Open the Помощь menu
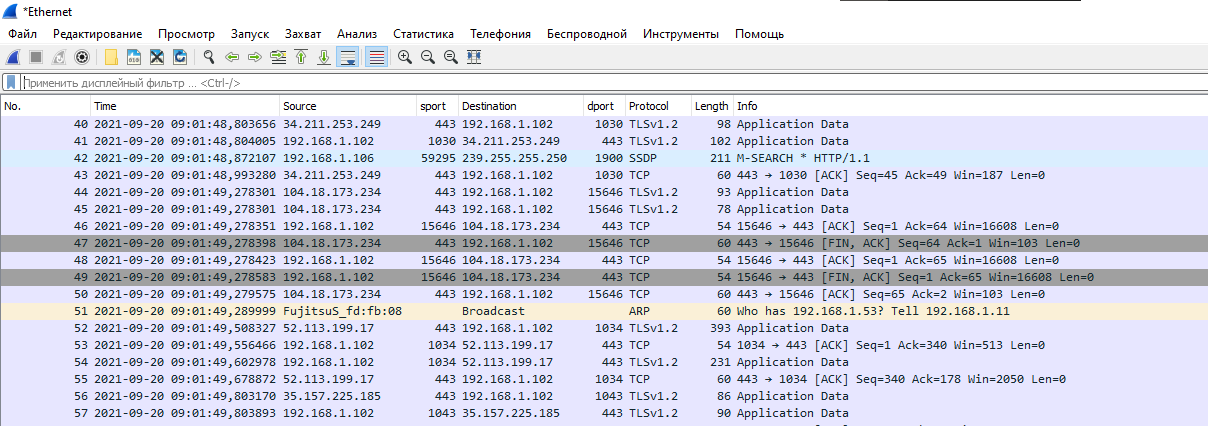The image size is (1208, 426). click(x=759, y=34)
